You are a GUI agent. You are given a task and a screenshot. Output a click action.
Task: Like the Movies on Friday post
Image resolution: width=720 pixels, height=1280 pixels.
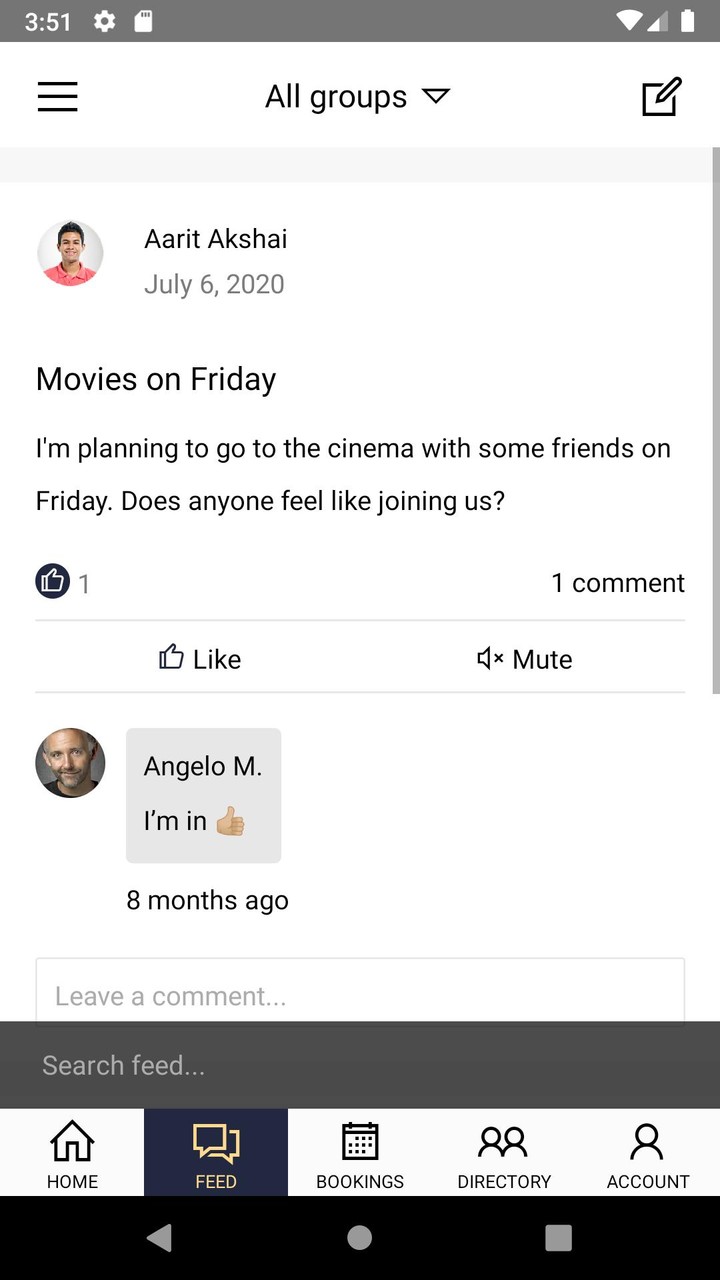[x=200, y=658]
